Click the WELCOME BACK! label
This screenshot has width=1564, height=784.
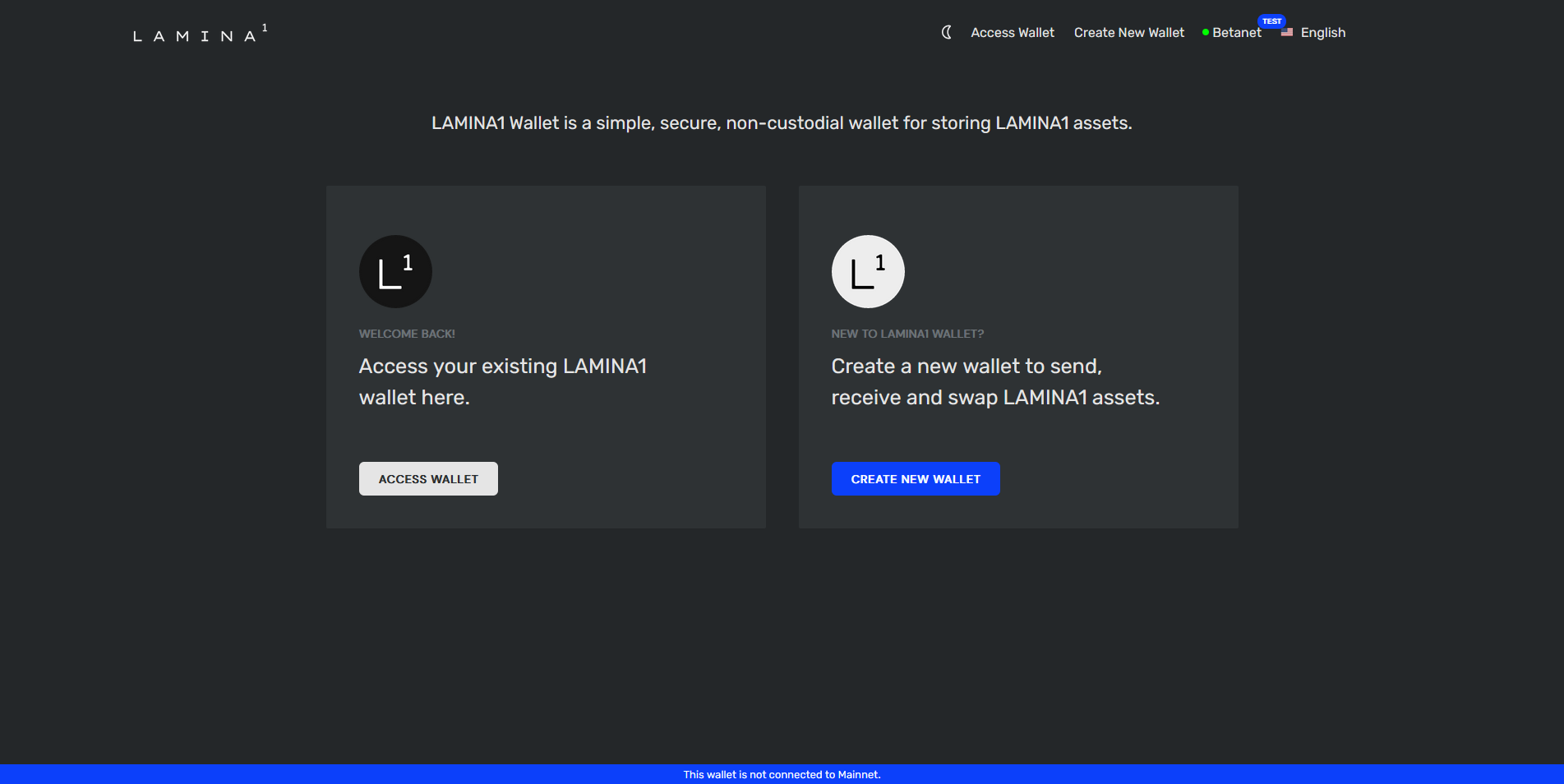407,334
